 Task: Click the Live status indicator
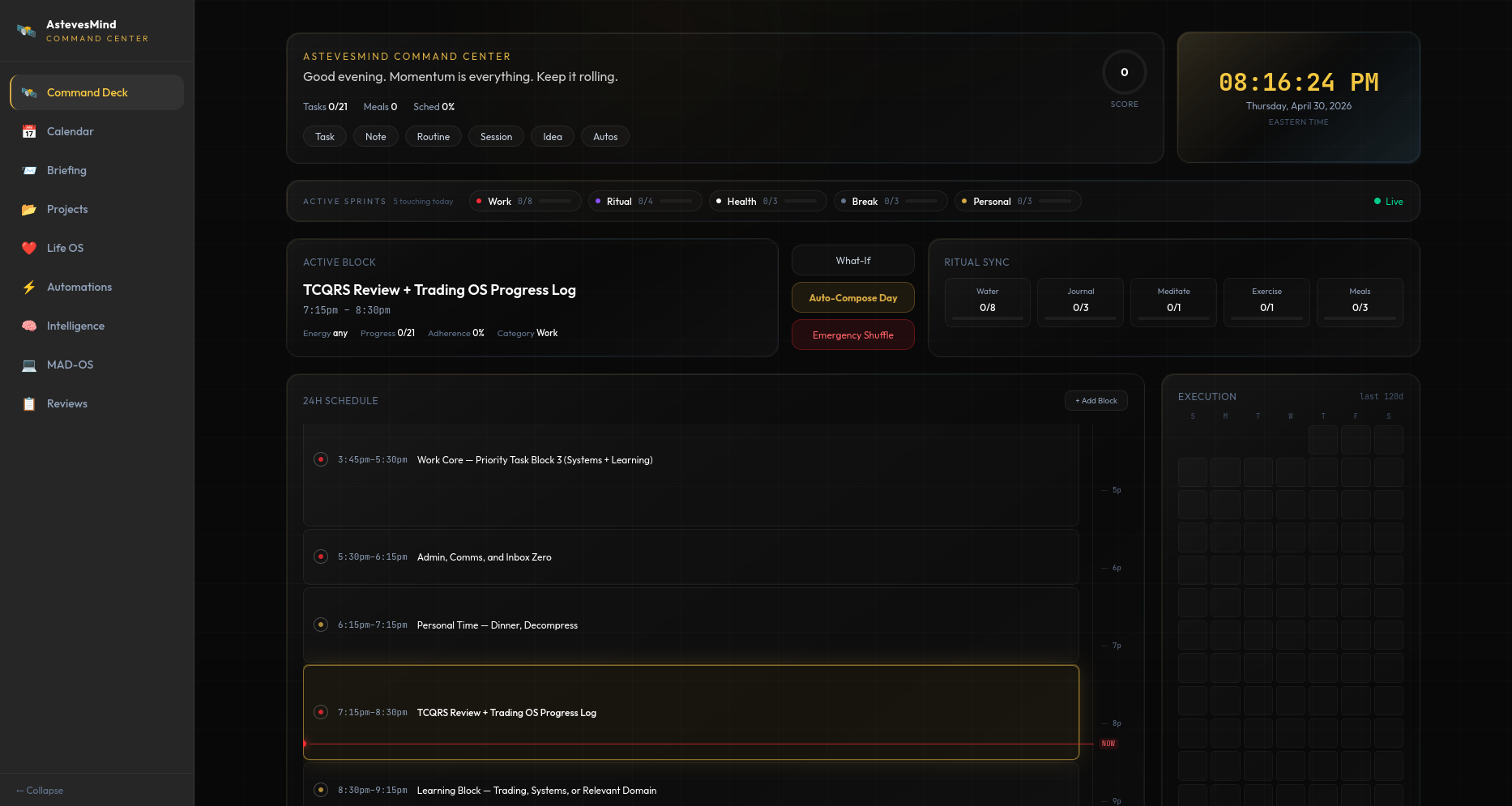tap(1389, 202)
